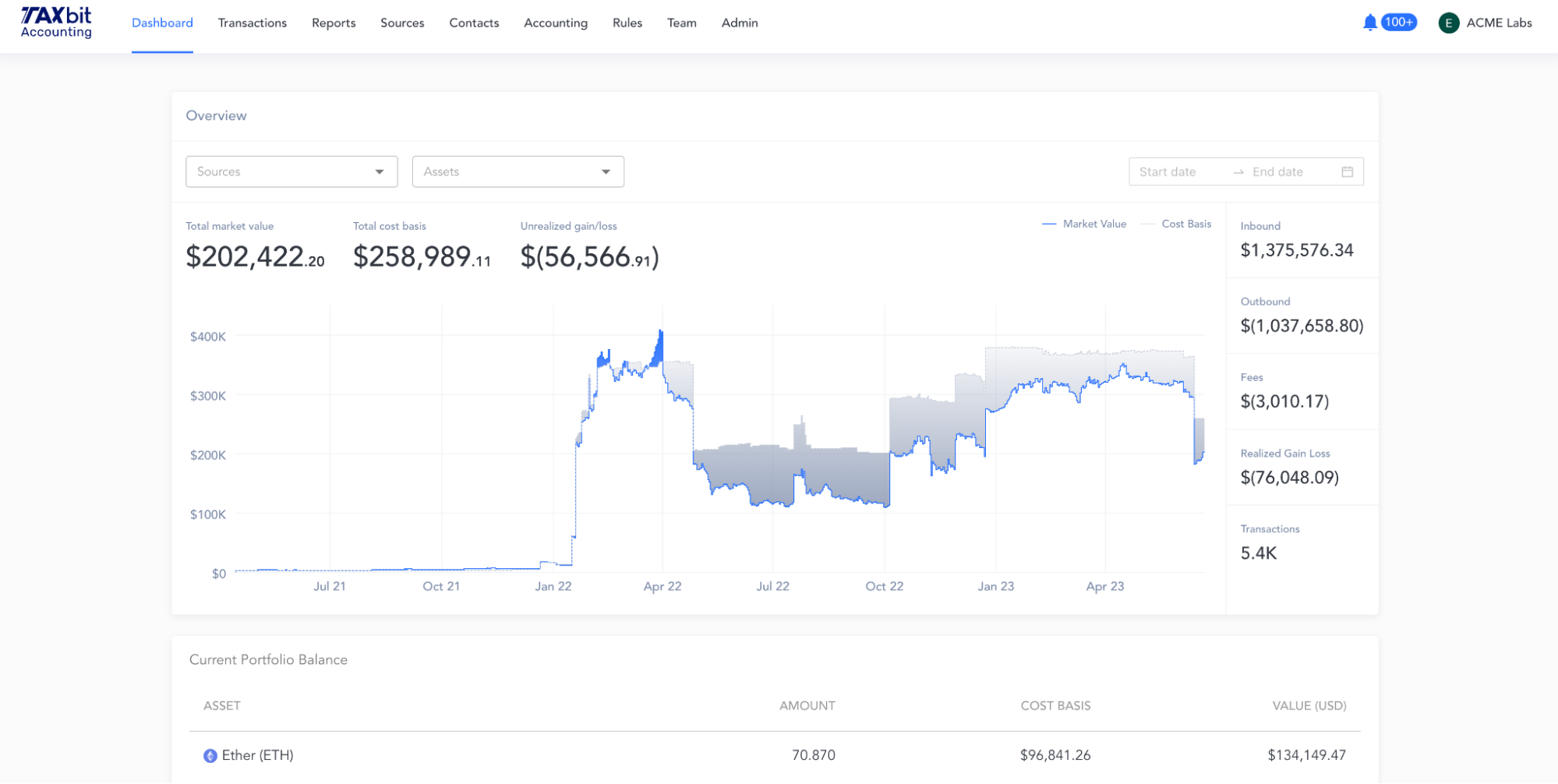Navigate to the Rules tab
1558x784 pixels.
pyautogui.click(x=627, y=23)
